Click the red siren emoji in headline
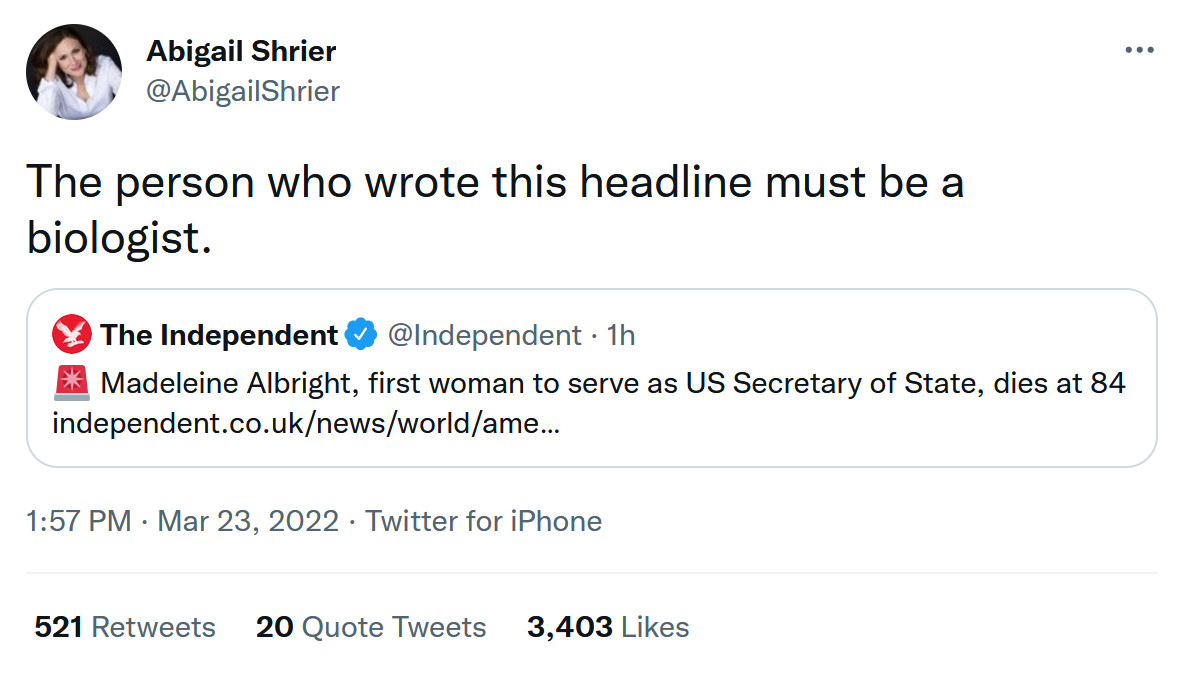Viewport: 1187px width, 673px height. point(73,383)
